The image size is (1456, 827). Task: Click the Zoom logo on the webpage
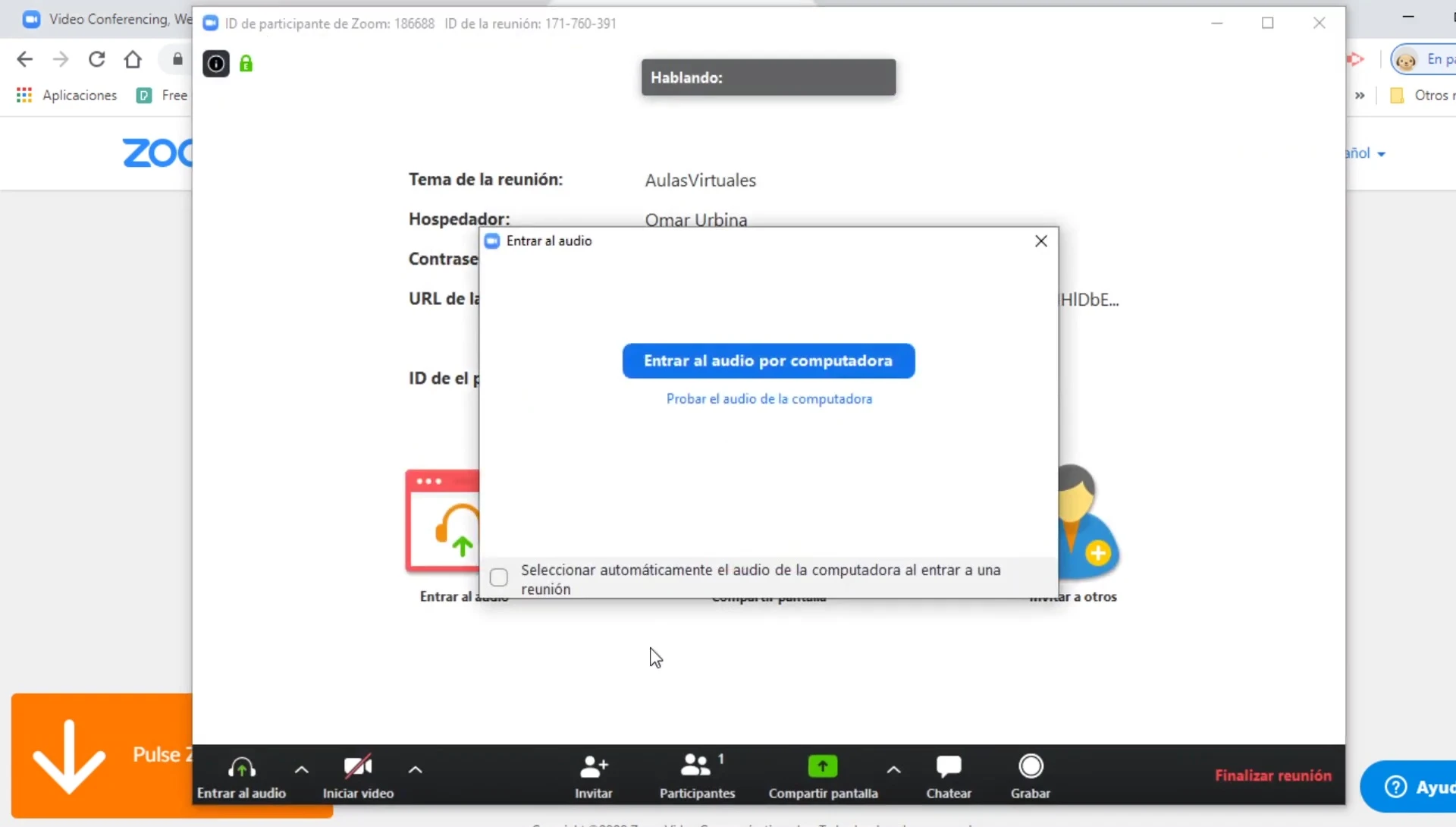point(158,153)
